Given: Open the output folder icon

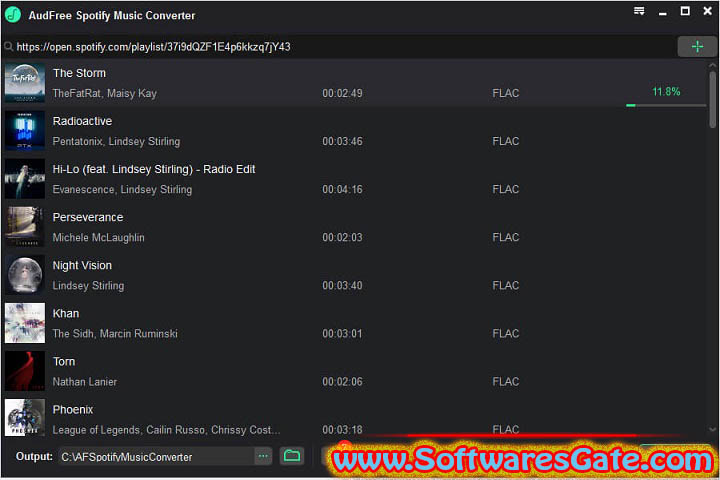Looking at the screenshot, I should 292,456.
